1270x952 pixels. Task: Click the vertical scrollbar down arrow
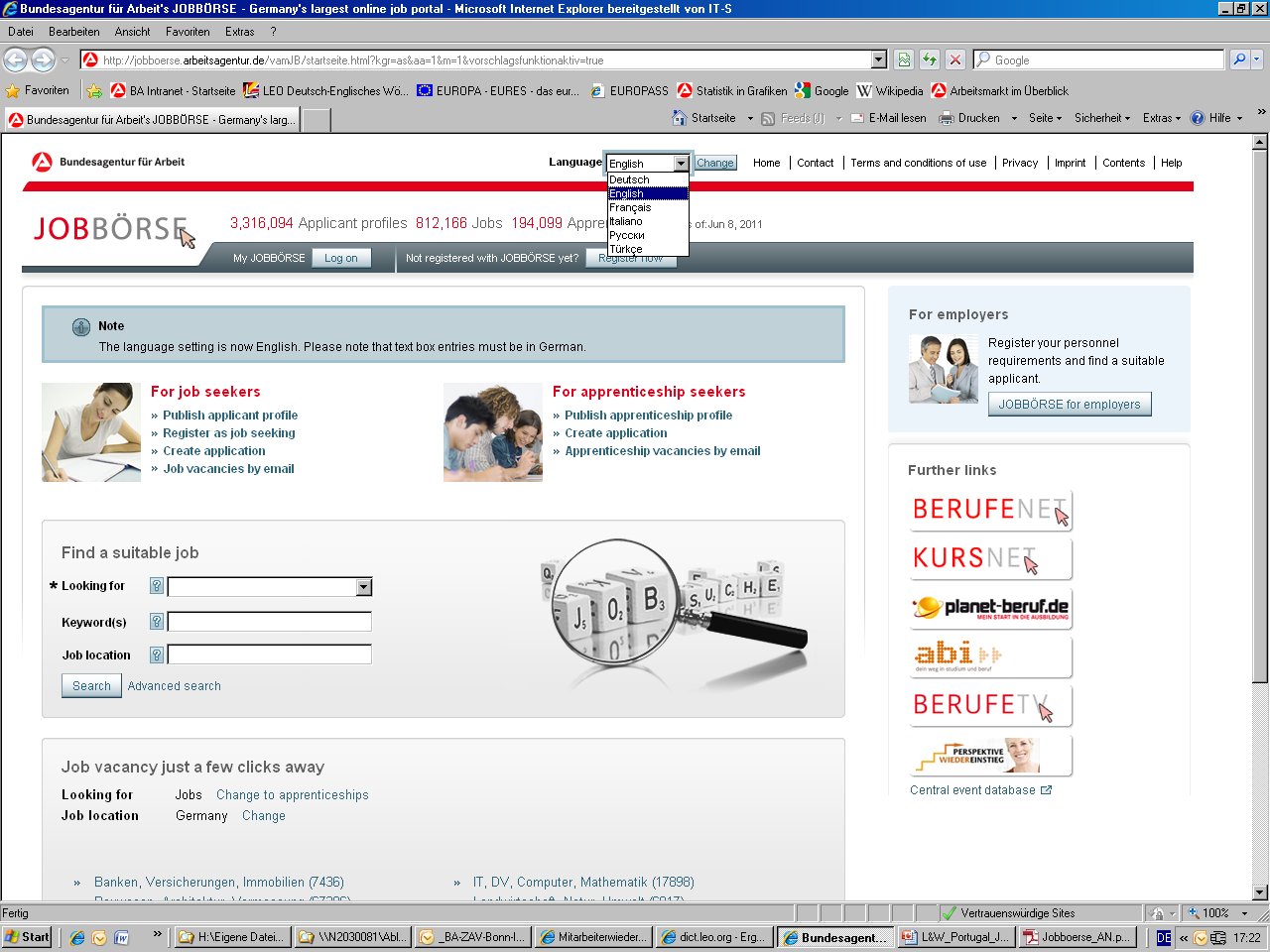click(1260, 892)
